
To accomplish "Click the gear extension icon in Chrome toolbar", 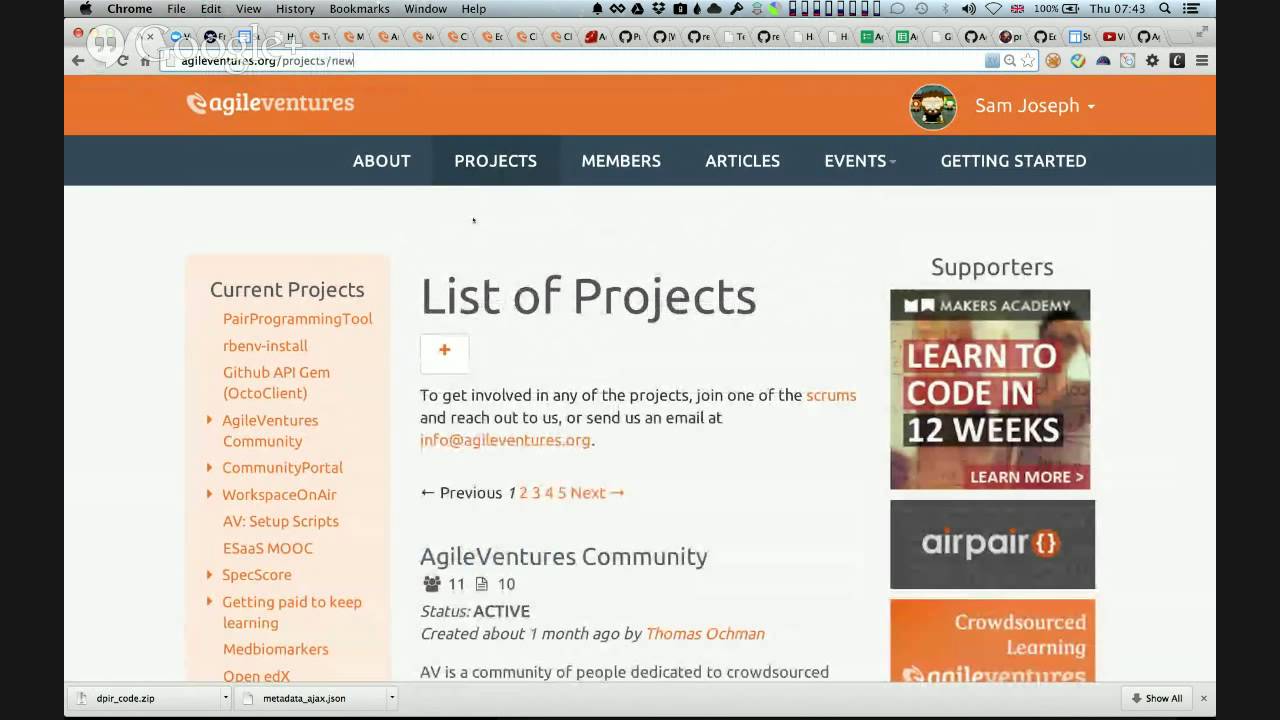I will [1152, 61].
